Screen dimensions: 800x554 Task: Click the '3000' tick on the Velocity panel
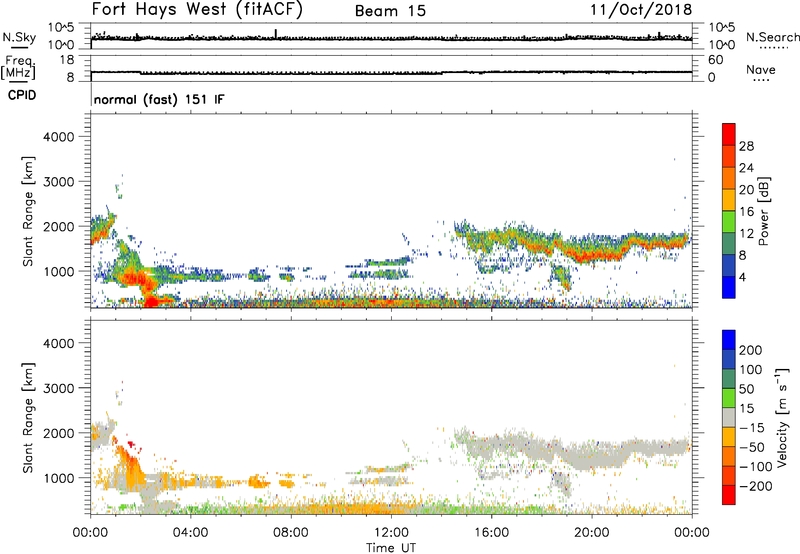tap(58, 388)
